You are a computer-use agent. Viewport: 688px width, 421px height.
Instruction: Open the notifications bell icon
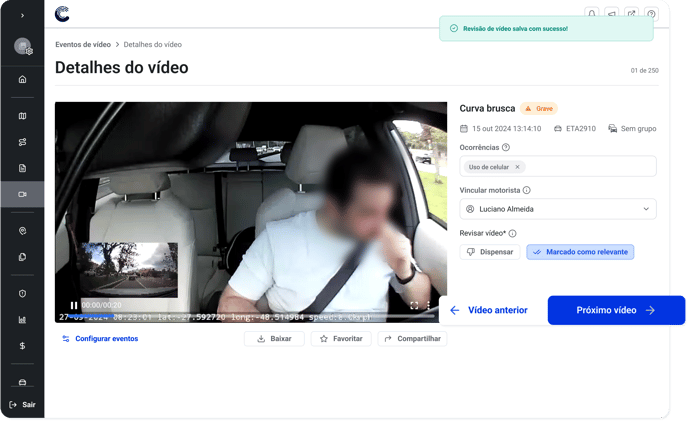(591, 14)
